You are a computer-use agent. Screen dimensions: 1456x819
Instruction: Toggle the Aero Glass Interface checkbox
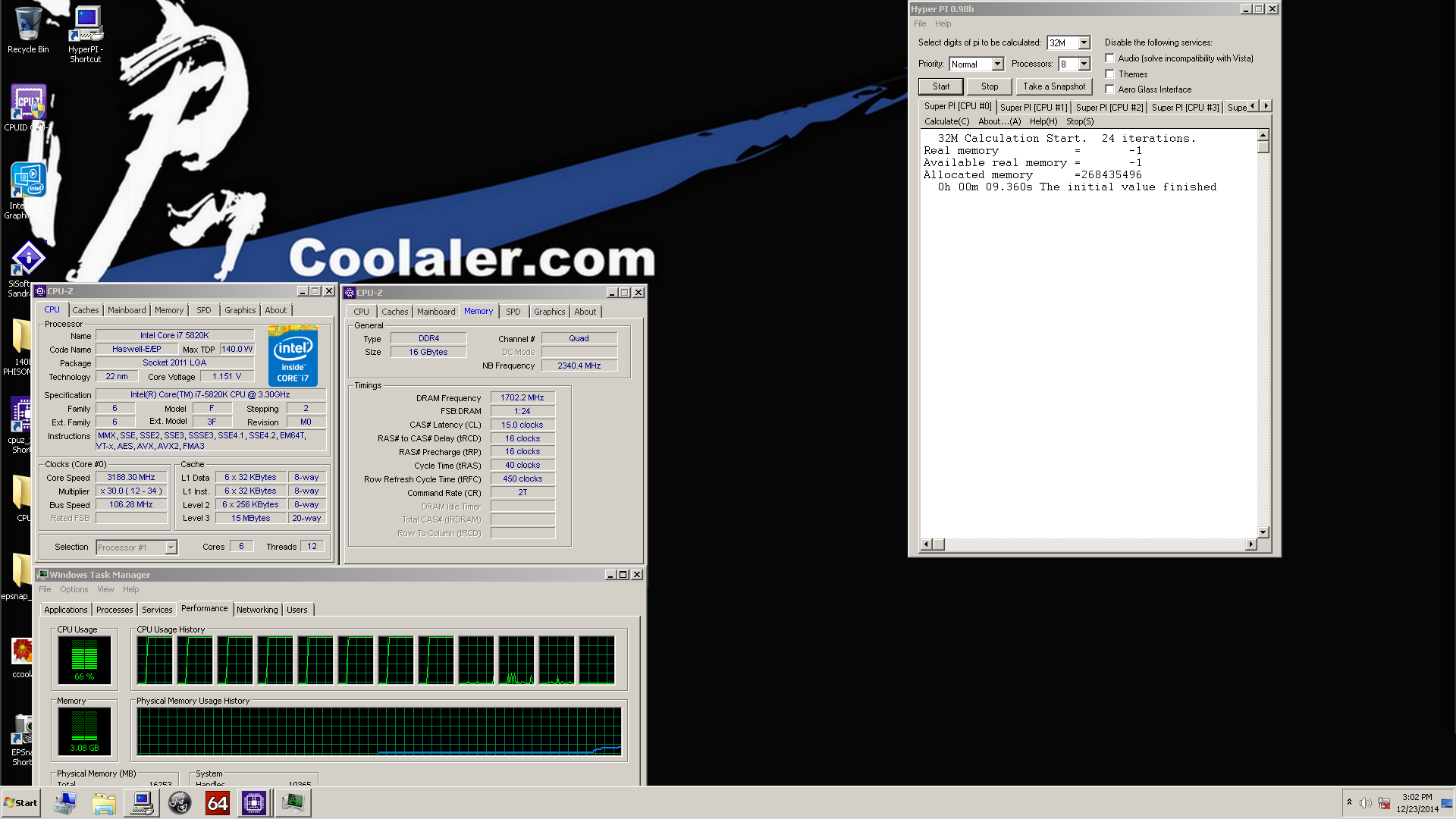tap(1110, 89)
